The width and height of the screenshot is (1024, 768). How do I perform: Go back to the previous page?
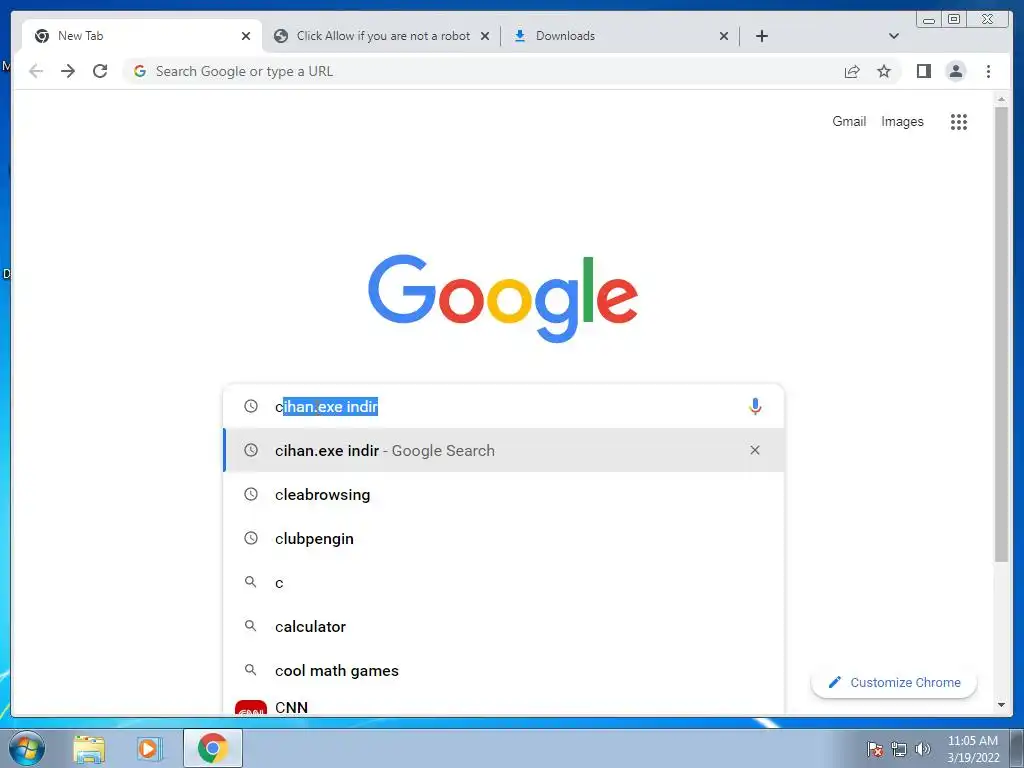coord(36,71)
